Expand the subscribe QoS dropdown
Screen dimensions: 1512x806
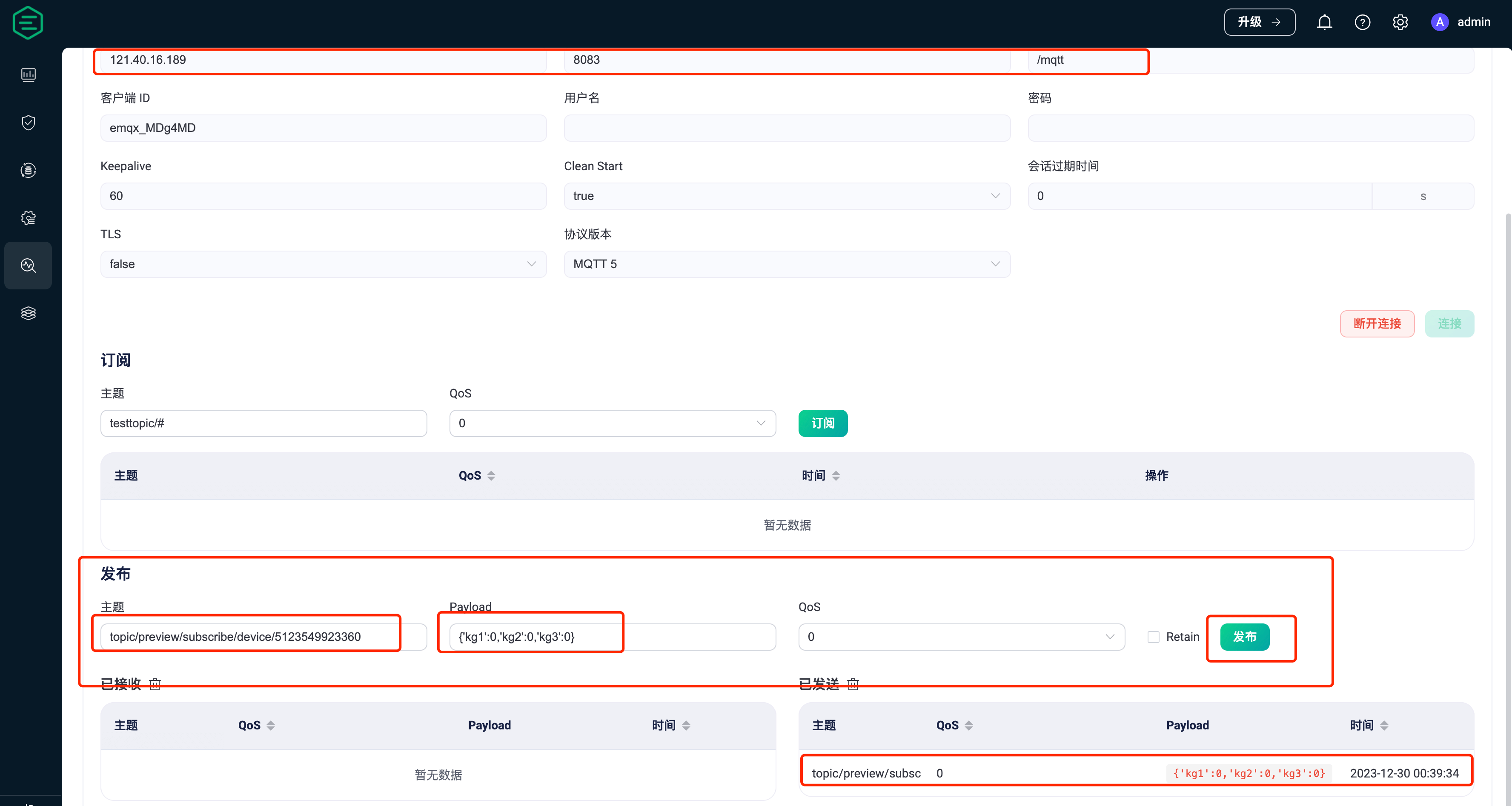(612, 423)
